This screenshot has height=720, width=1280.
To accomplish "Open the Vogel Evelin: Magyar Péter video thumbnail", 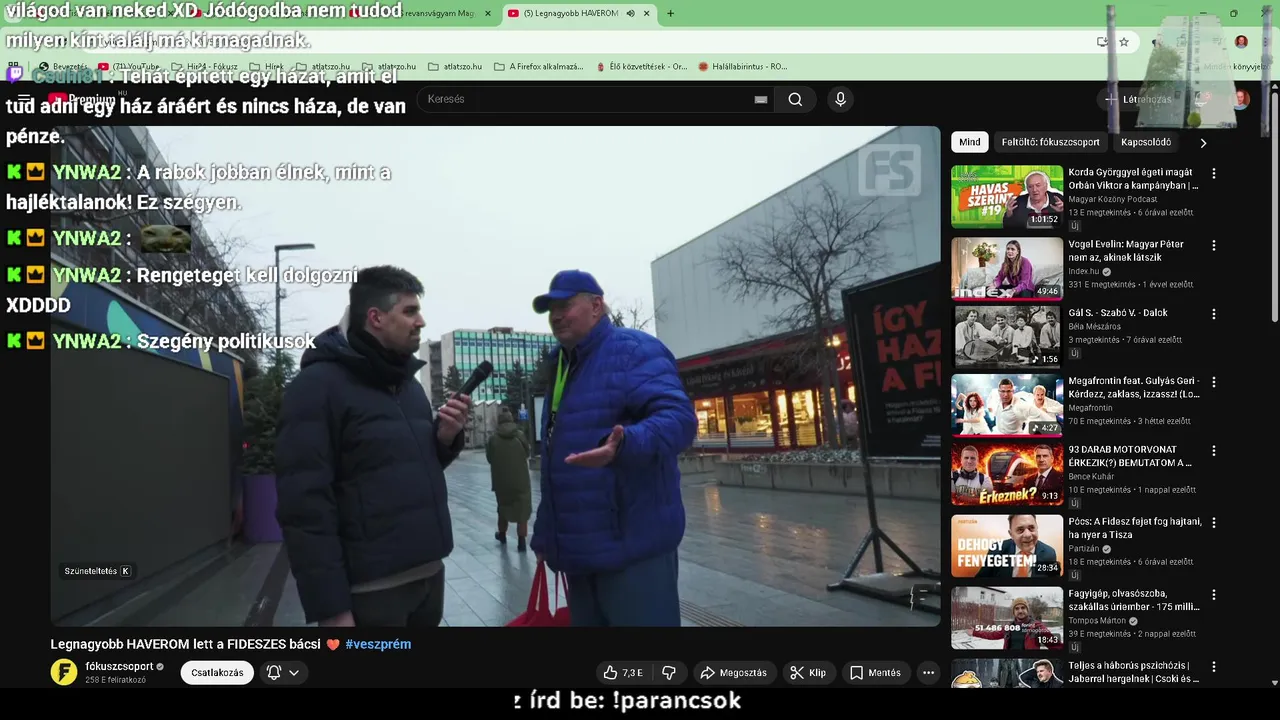I will (1007, 268).
